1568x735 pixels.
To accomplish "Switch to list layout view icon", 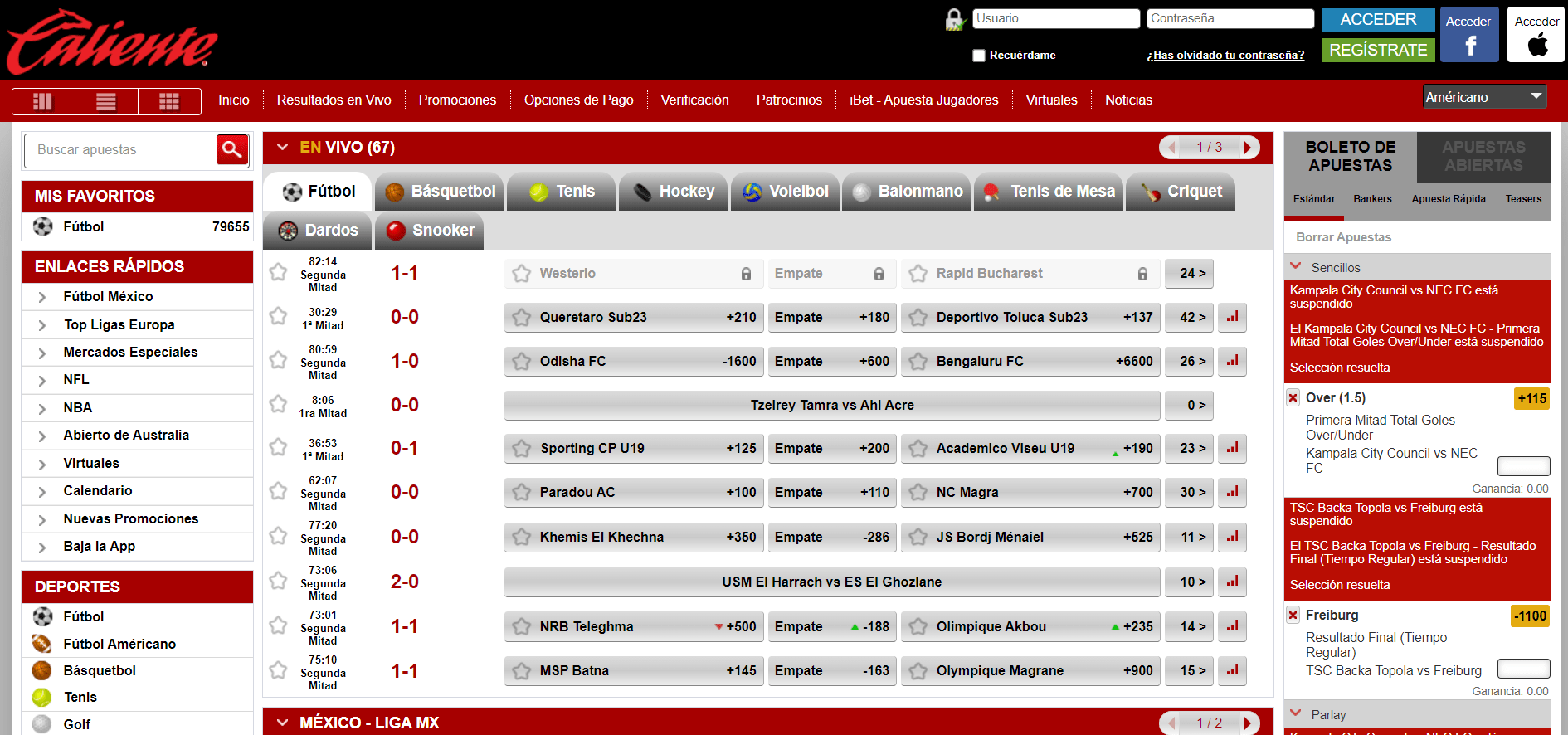I will click(x=106, y=101).
